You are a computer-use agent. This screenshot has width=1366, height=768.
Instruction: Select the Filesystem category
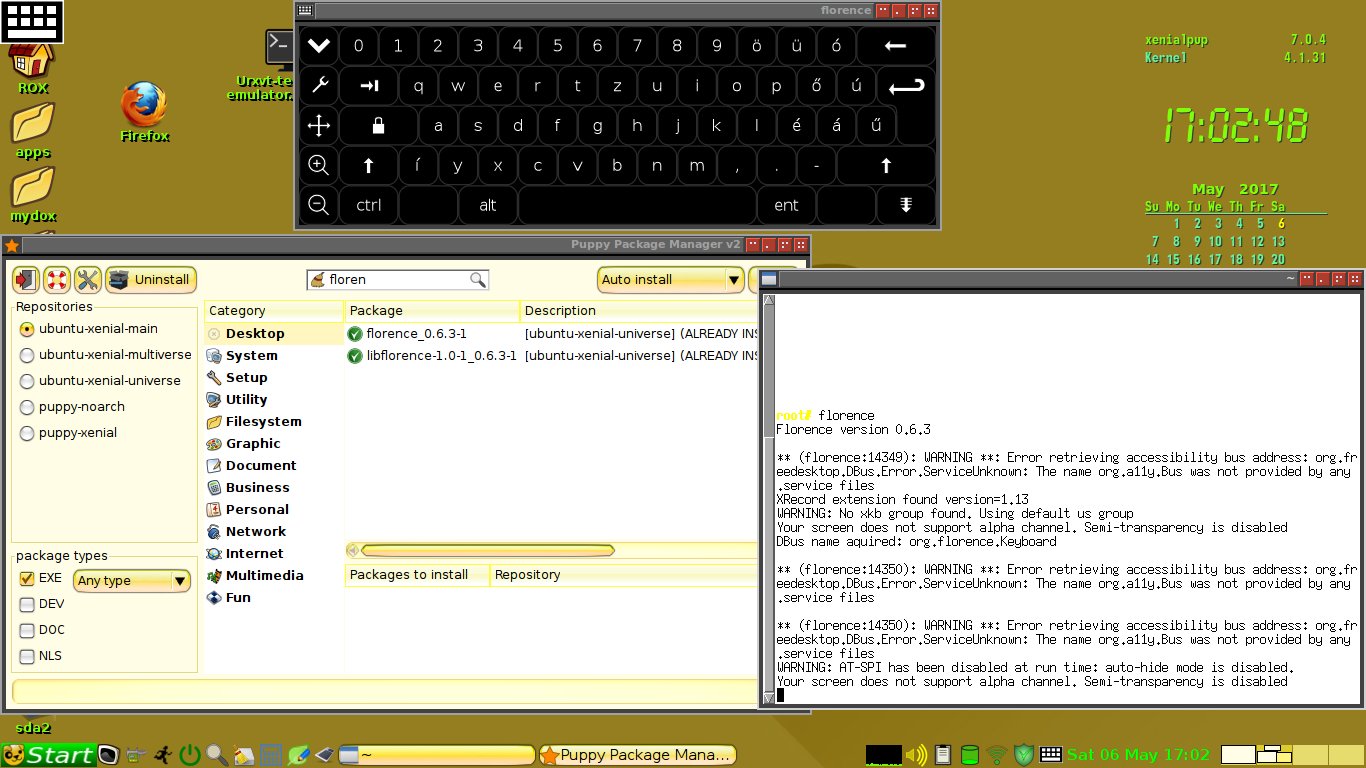click(274, 422)
